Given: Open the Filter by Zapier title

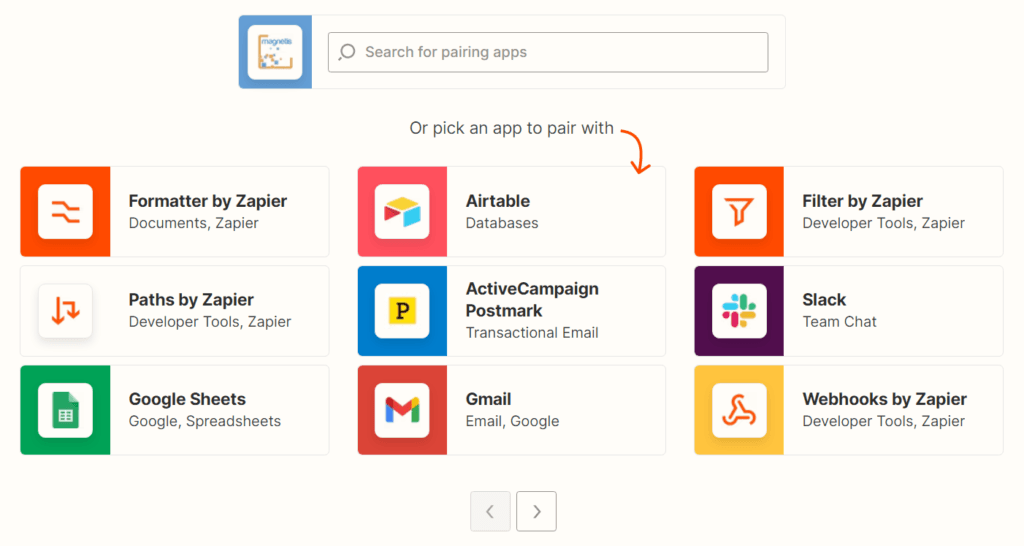Looking at the screenshot, I should (x=863, y=201).
